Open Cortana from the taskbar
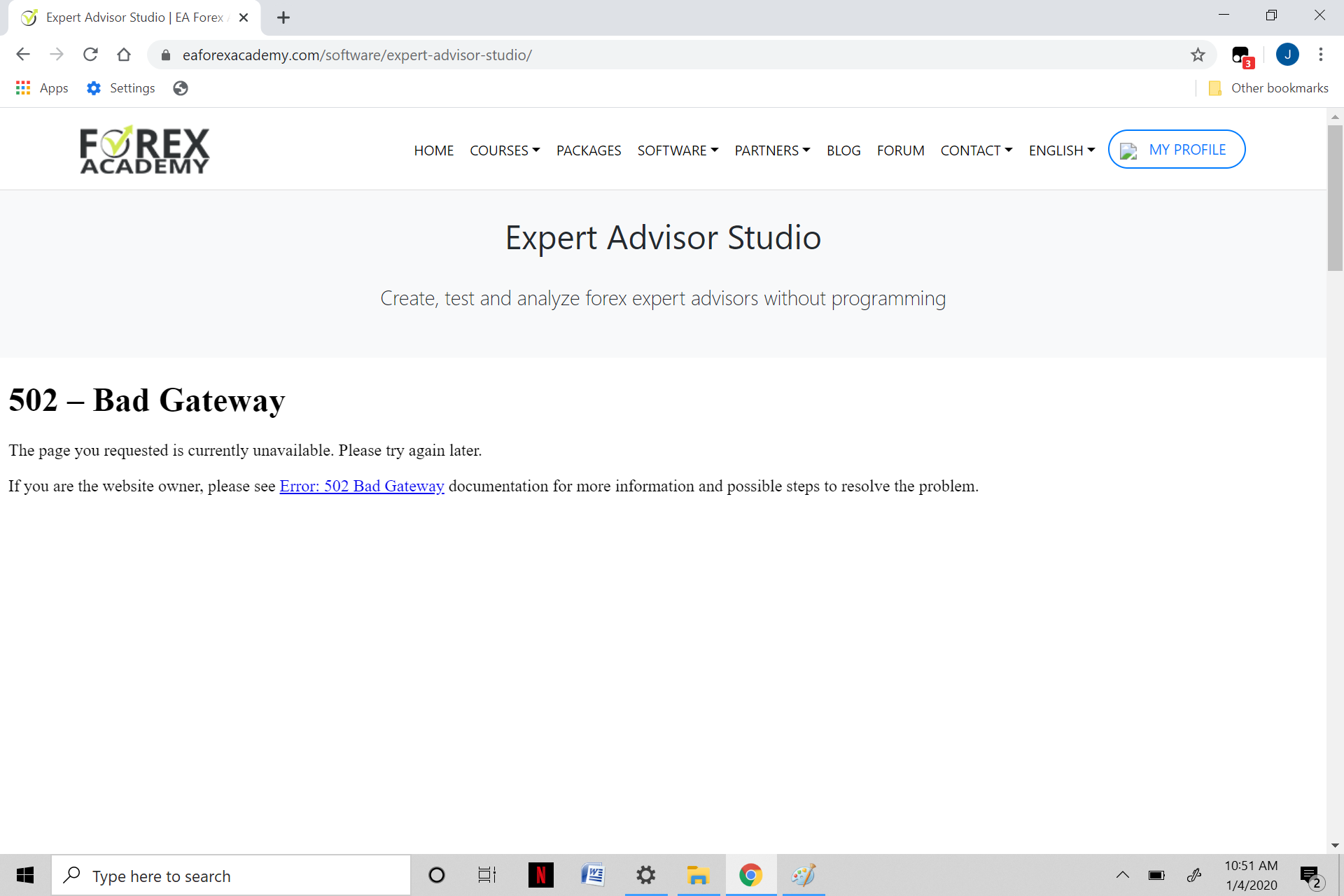 tap(437, 875)
